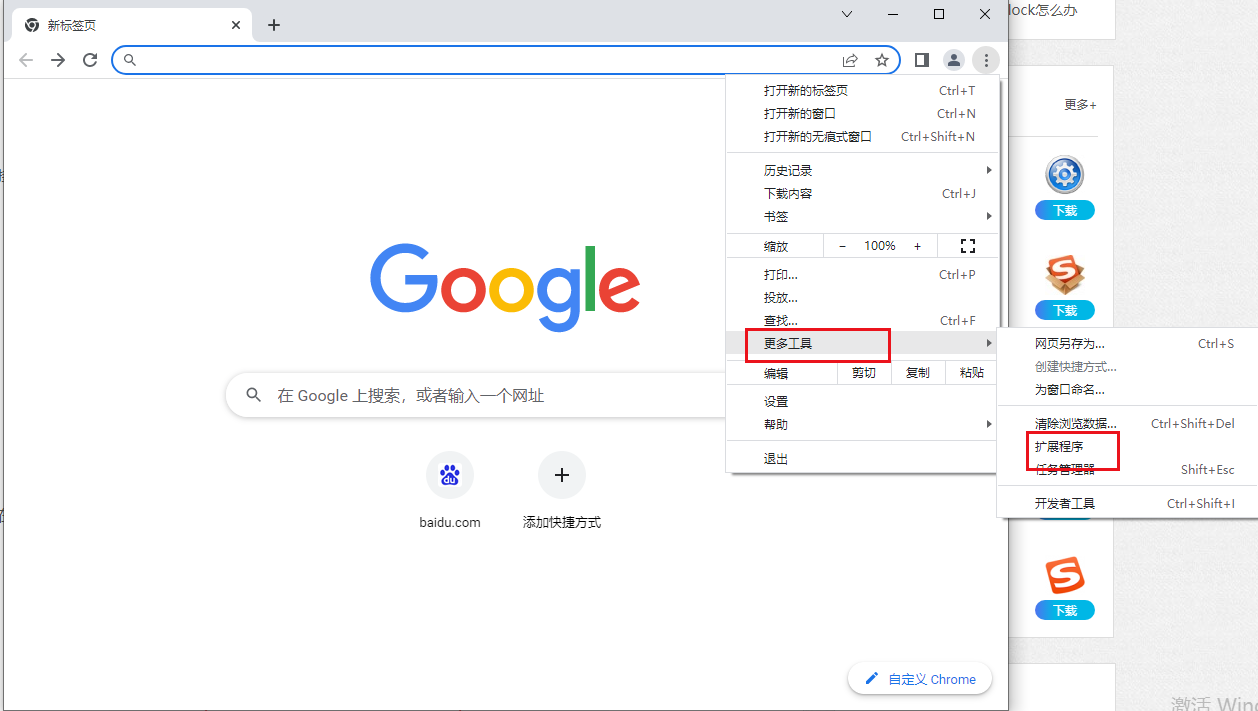Select 打开新的窗口 menu item

[x=862, y=113]
